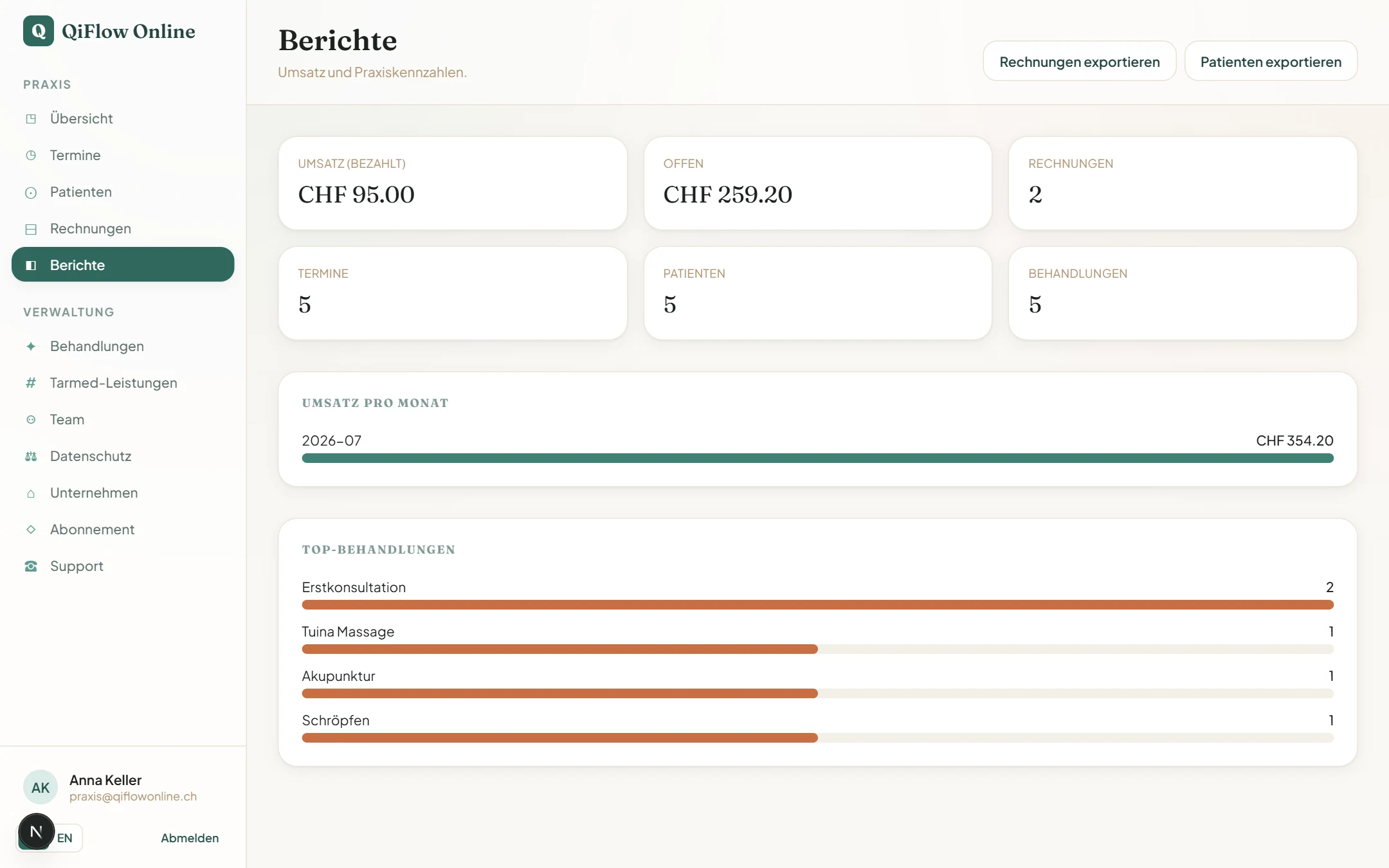Click the Support telephone icon
The width and height of the screenshot is (1389, 868).
(31, 566)
